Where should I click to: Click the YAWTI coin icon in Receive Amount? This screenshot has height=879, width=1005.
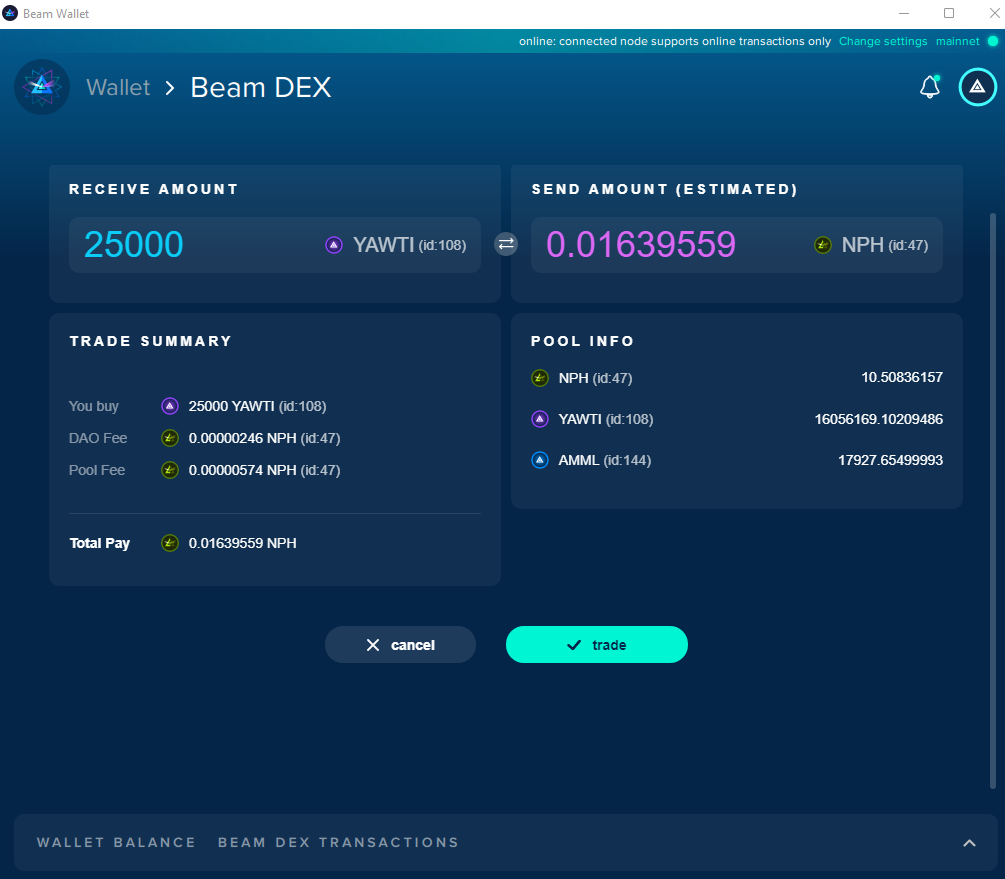click(334, 245)
